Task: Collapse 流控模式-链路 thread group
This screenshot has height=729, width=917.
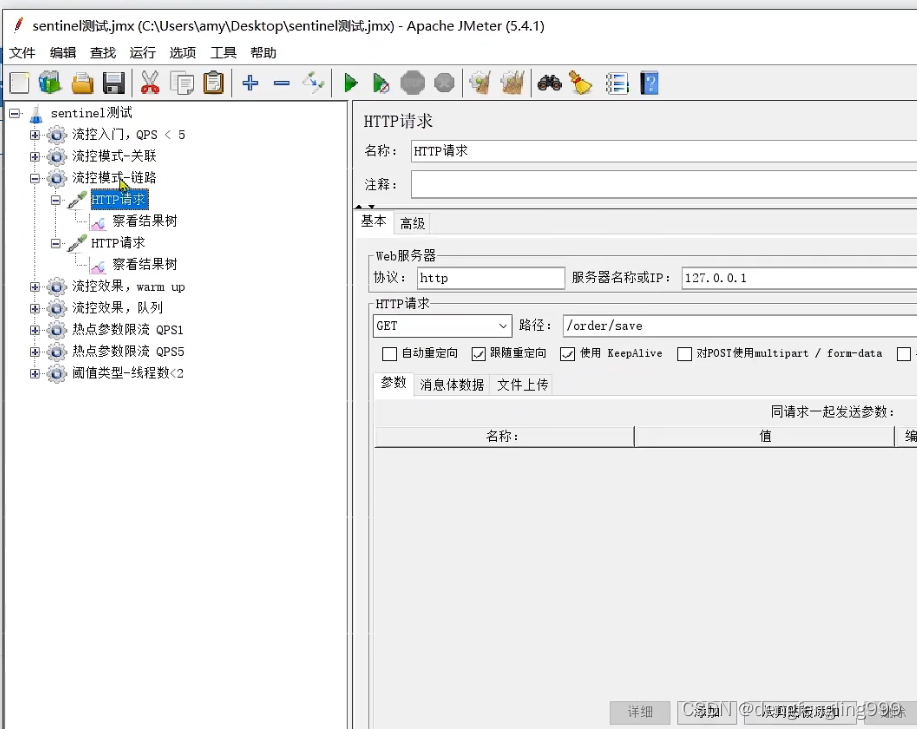Action: tap(35, 178)
